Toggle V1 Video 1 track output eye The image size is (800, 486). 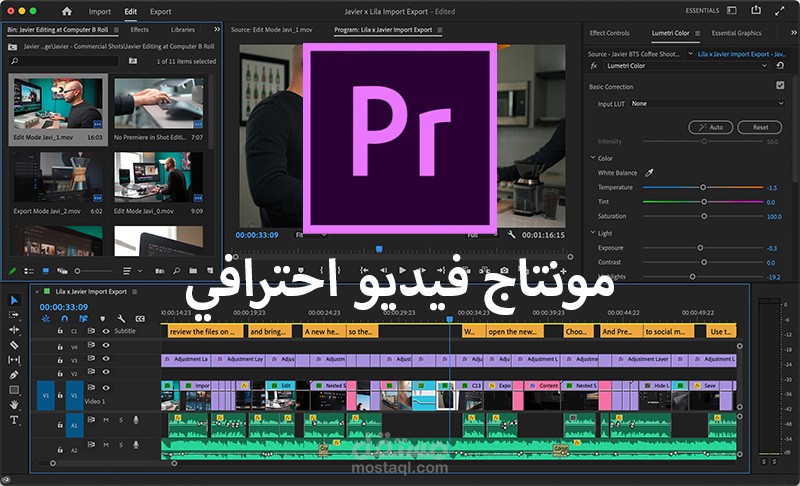[x=106, y=388]
